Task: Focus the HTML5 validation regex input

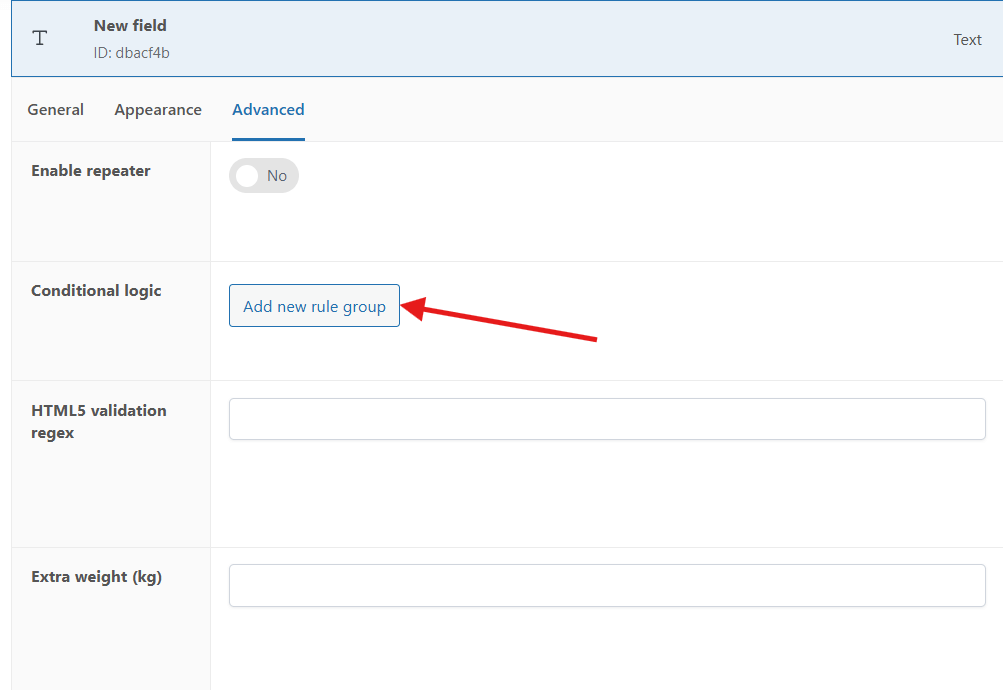Action: (x=607, y=419)
